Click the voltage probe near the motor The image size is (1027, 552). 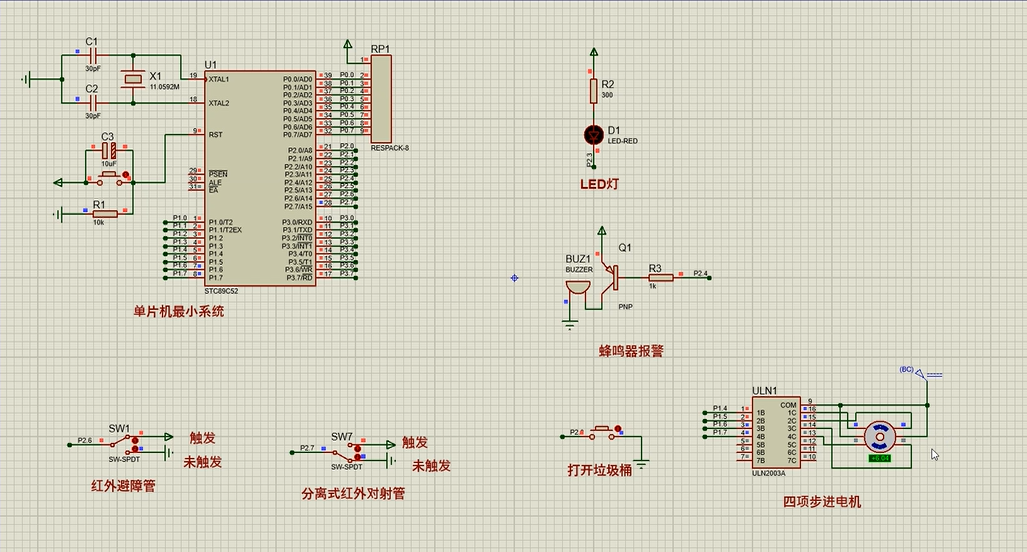coord(922,373)
